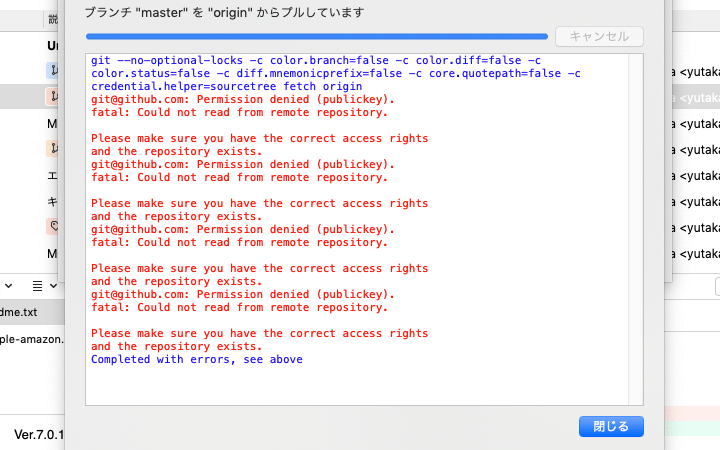Image resolution: width=720 pixels, height=450 pixels.
Task: Click the red tag icon in commit list
Action: [53, 227]
